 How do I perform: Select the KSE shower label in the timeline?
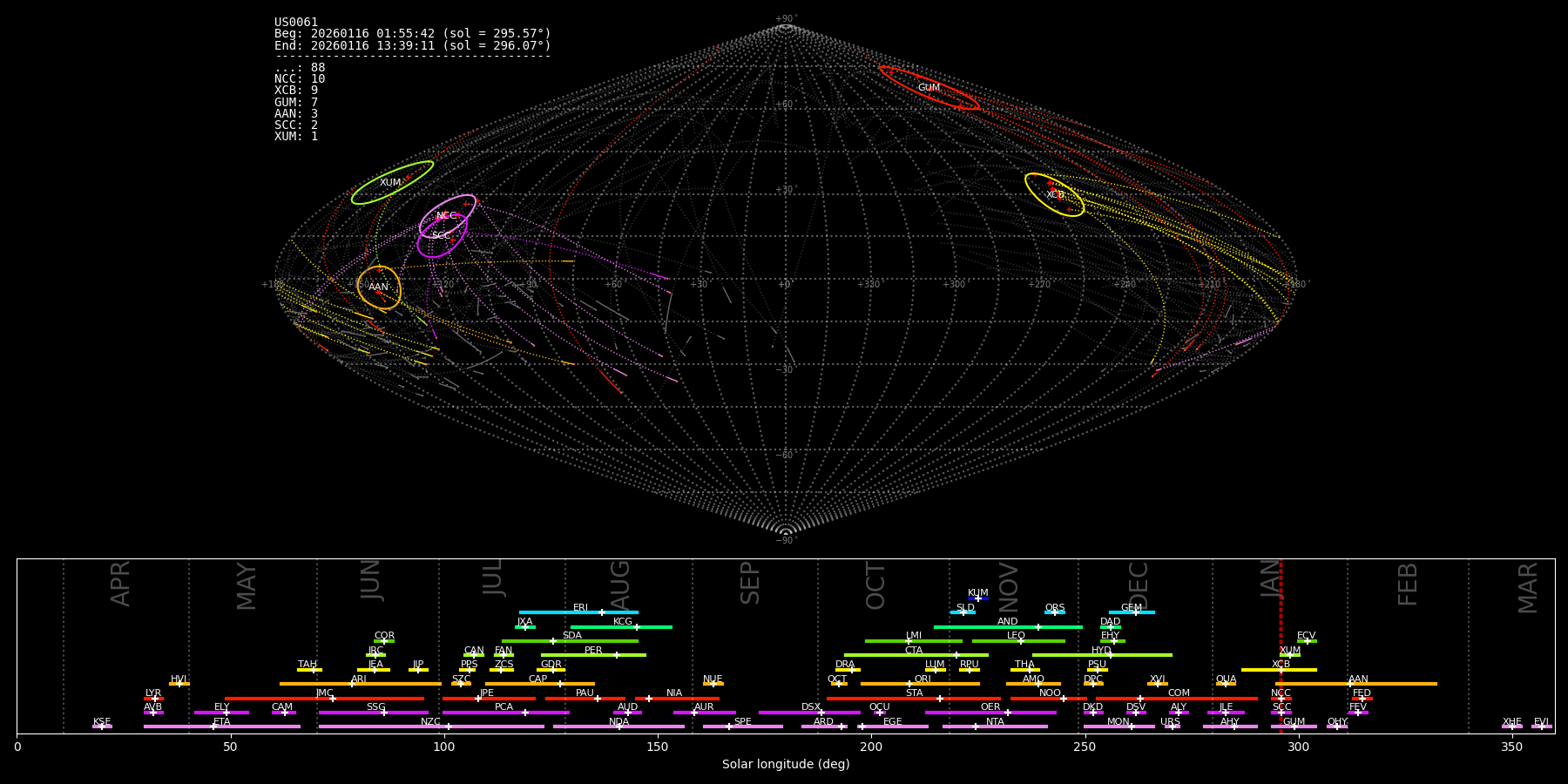[102, 722]
